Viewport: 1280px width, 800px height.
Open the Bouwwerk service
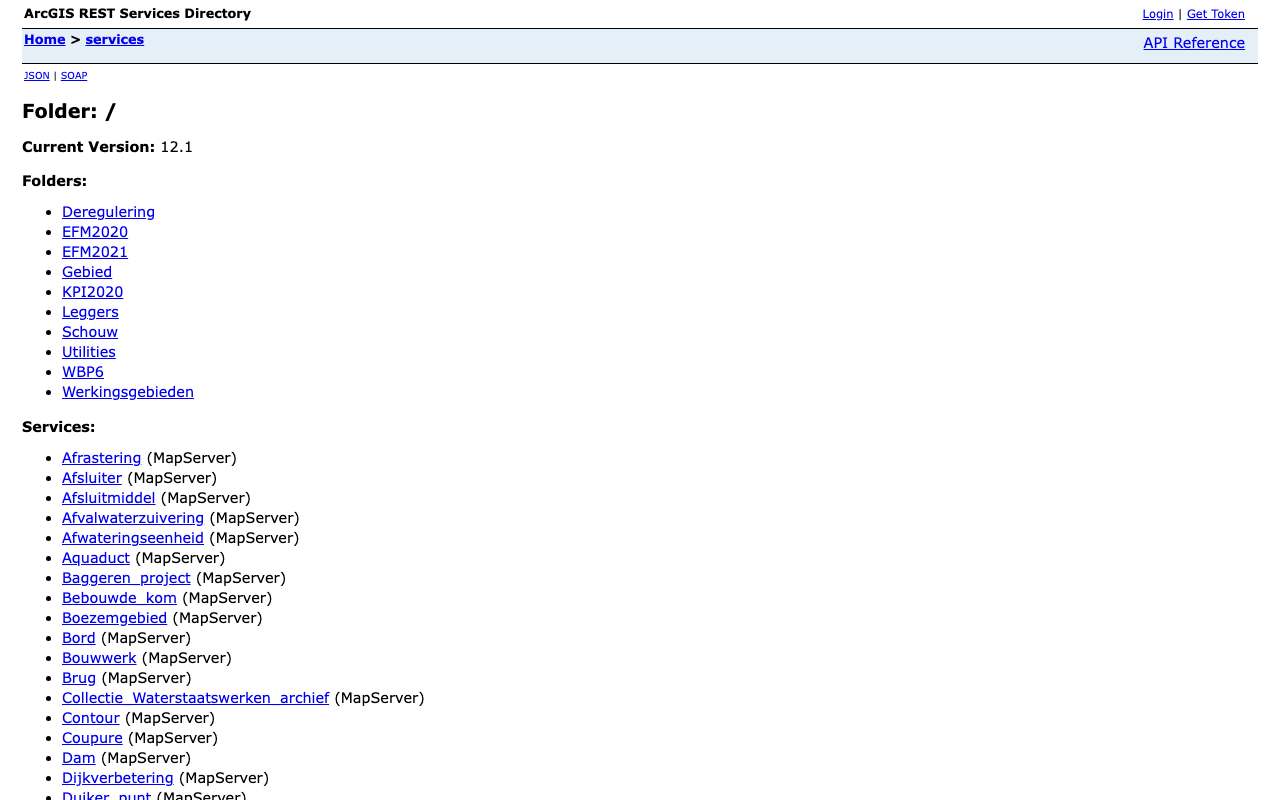99,658
